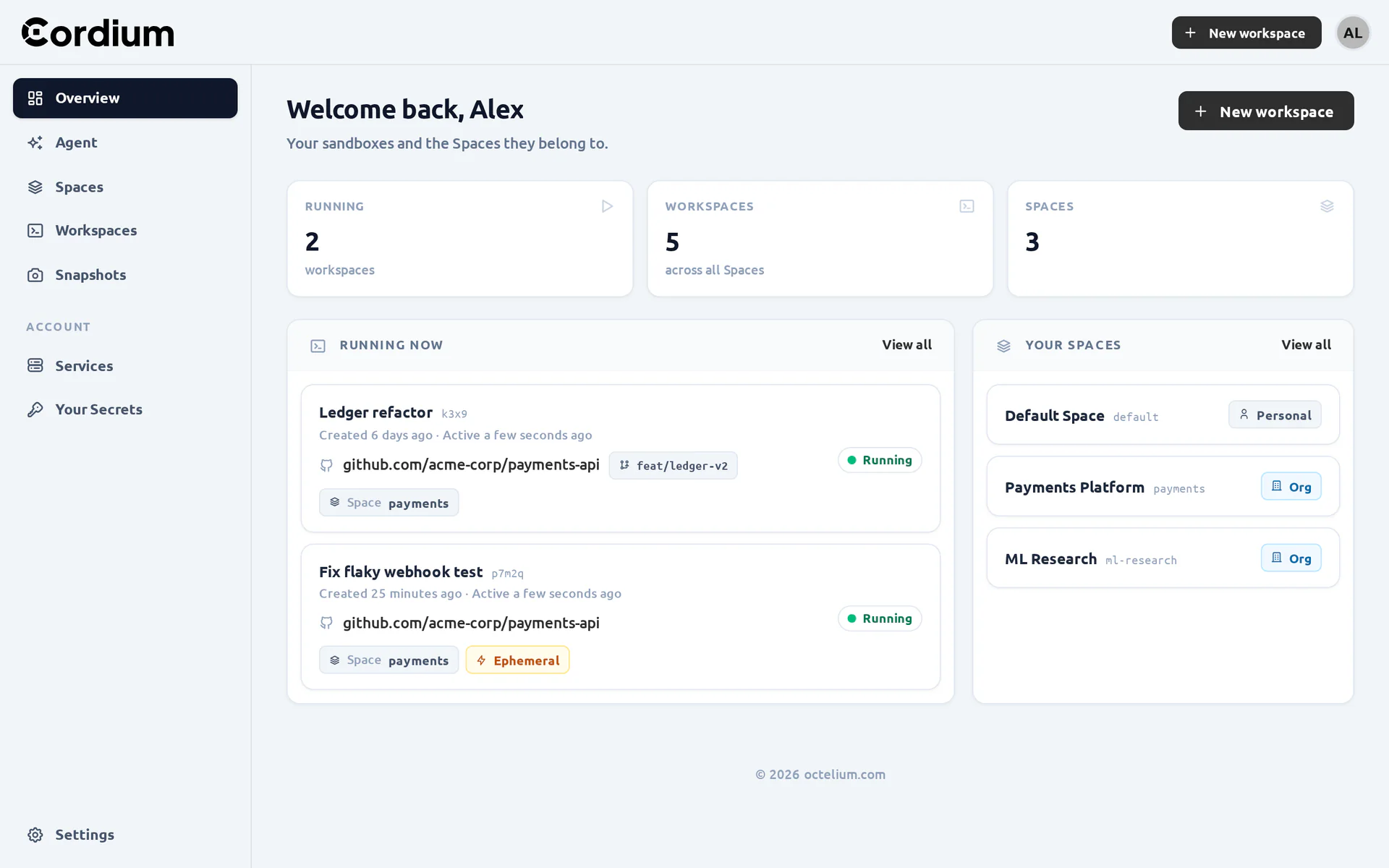Click the Overview grid icon in sidebar
Image resolution: width=1389 pixels, height=868 pixels.
point(35,98)
